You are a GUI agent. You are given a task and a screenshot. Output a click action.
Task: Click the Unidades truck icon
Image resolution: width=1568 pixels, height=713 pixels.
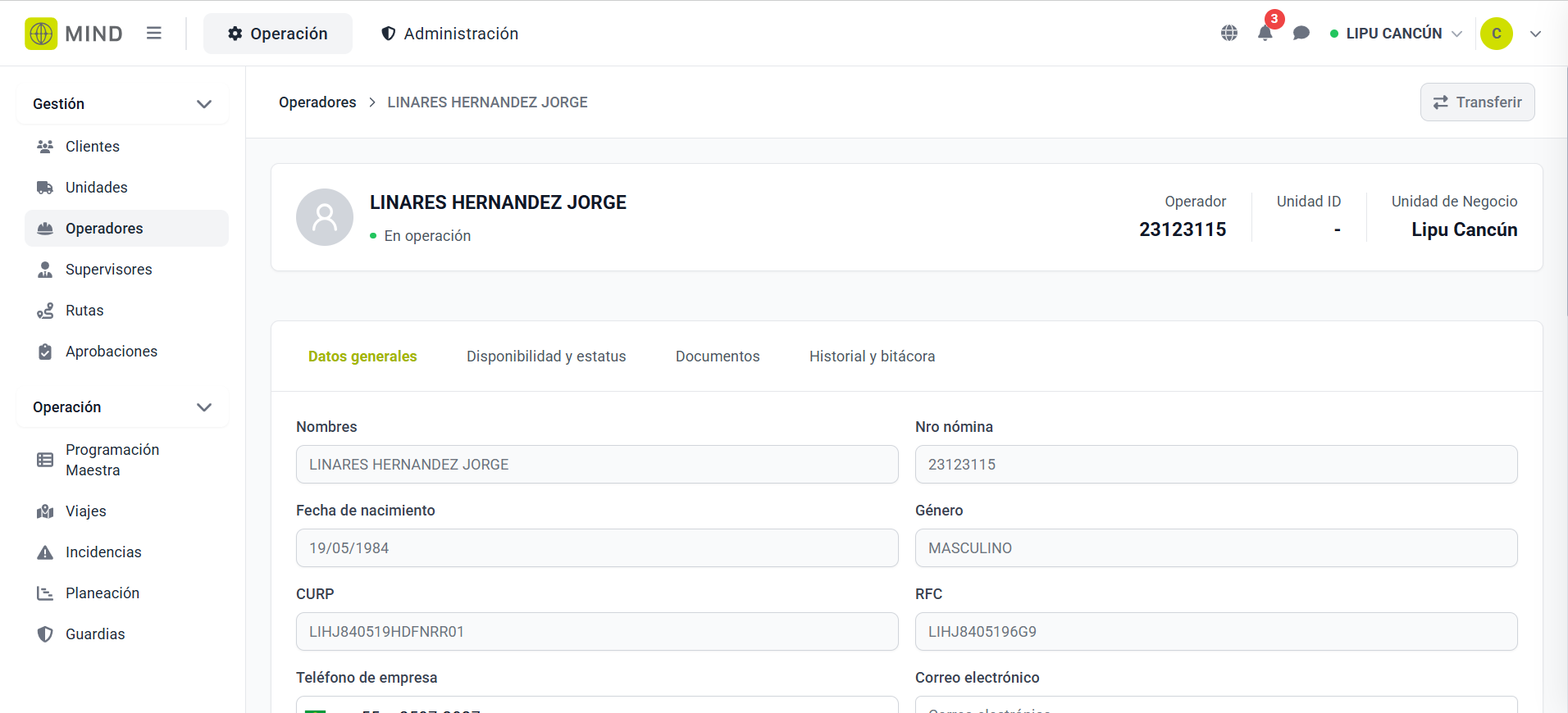click(45, 188)
